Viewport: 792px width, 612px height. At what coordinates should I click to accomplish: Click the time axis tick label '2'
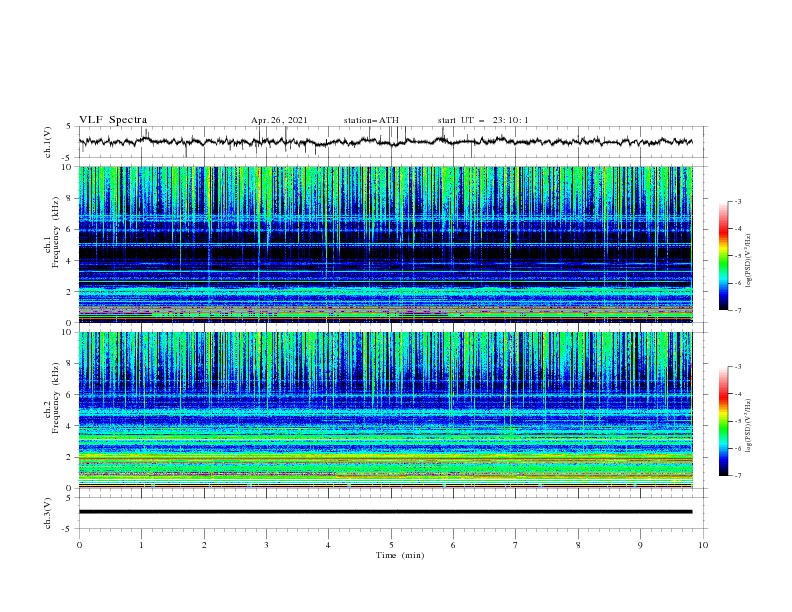click(204, 545)
